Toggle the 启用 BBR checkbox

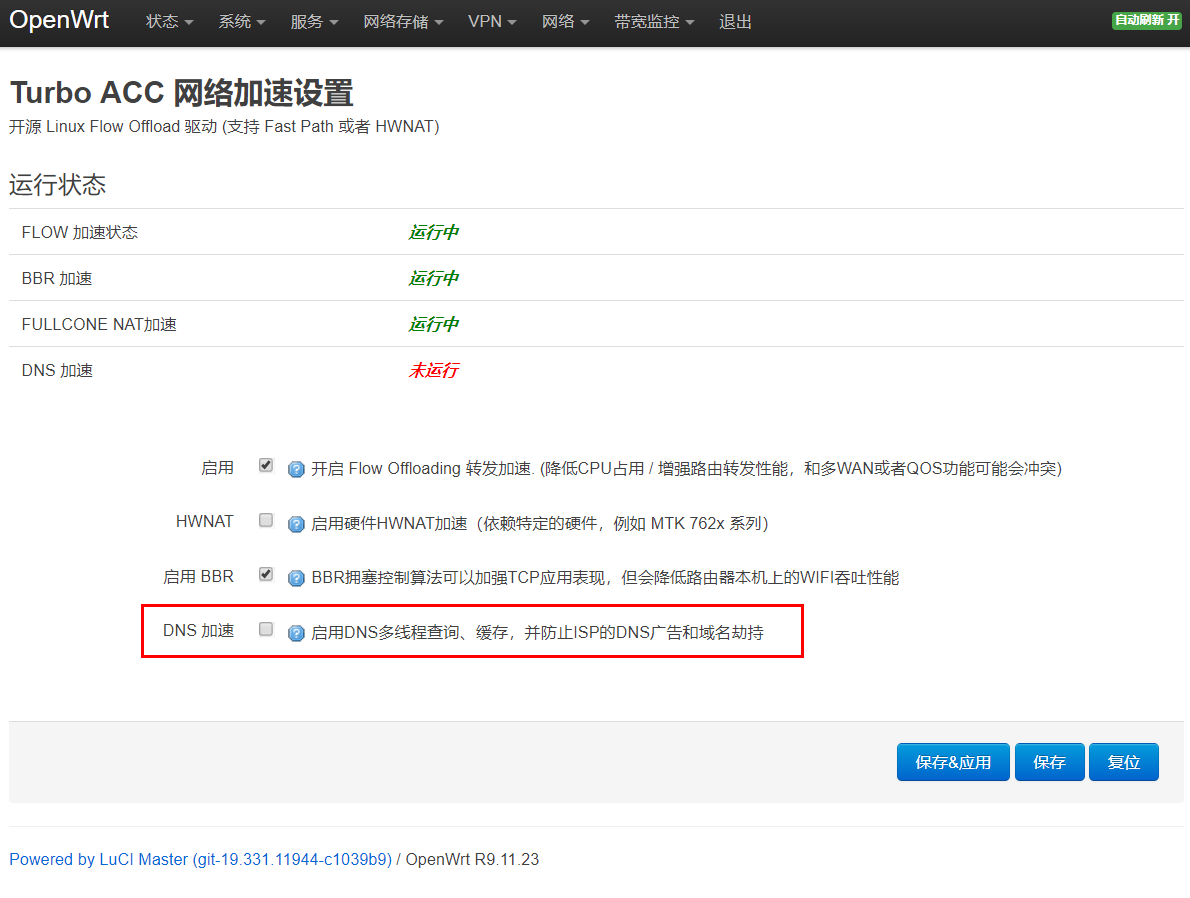coord(266,575)
